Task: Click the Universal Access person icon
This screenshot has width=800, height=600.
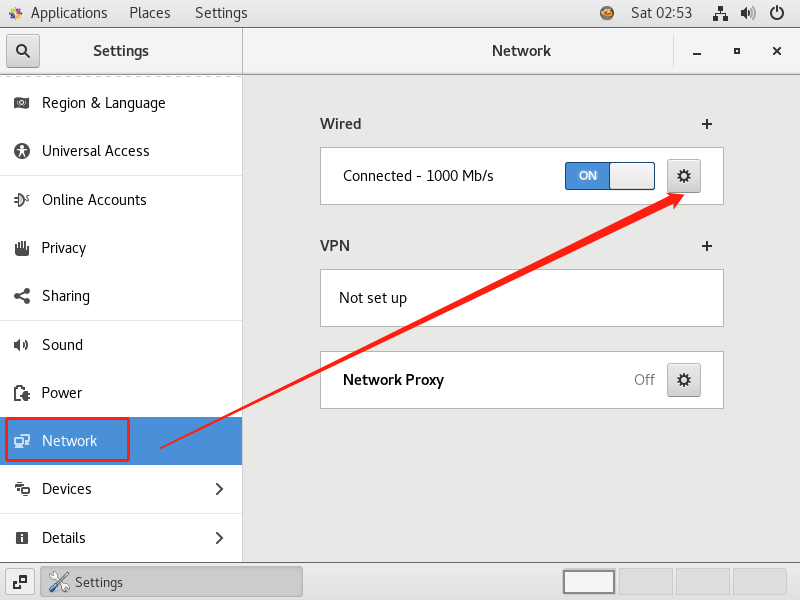Action: click(21, 151)
